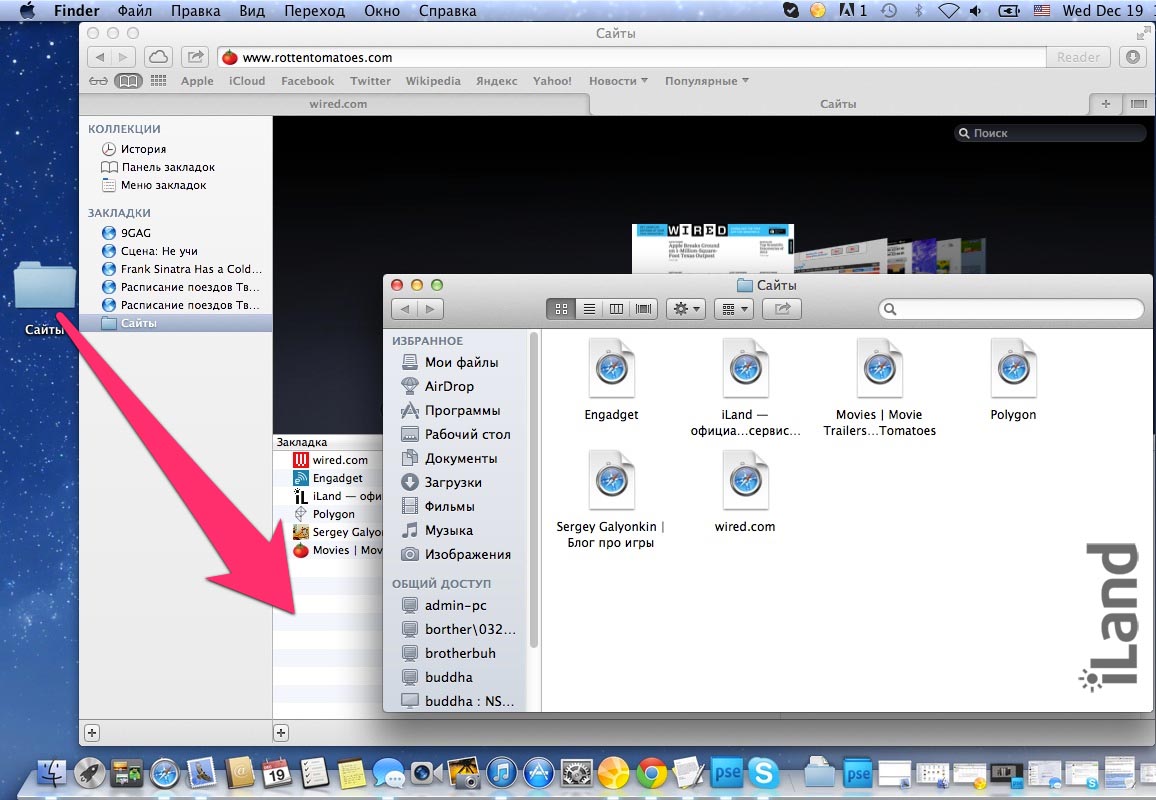Switch Finder to icon view
The height and width of the screenshot is (800, 1156).
(561, 309)
